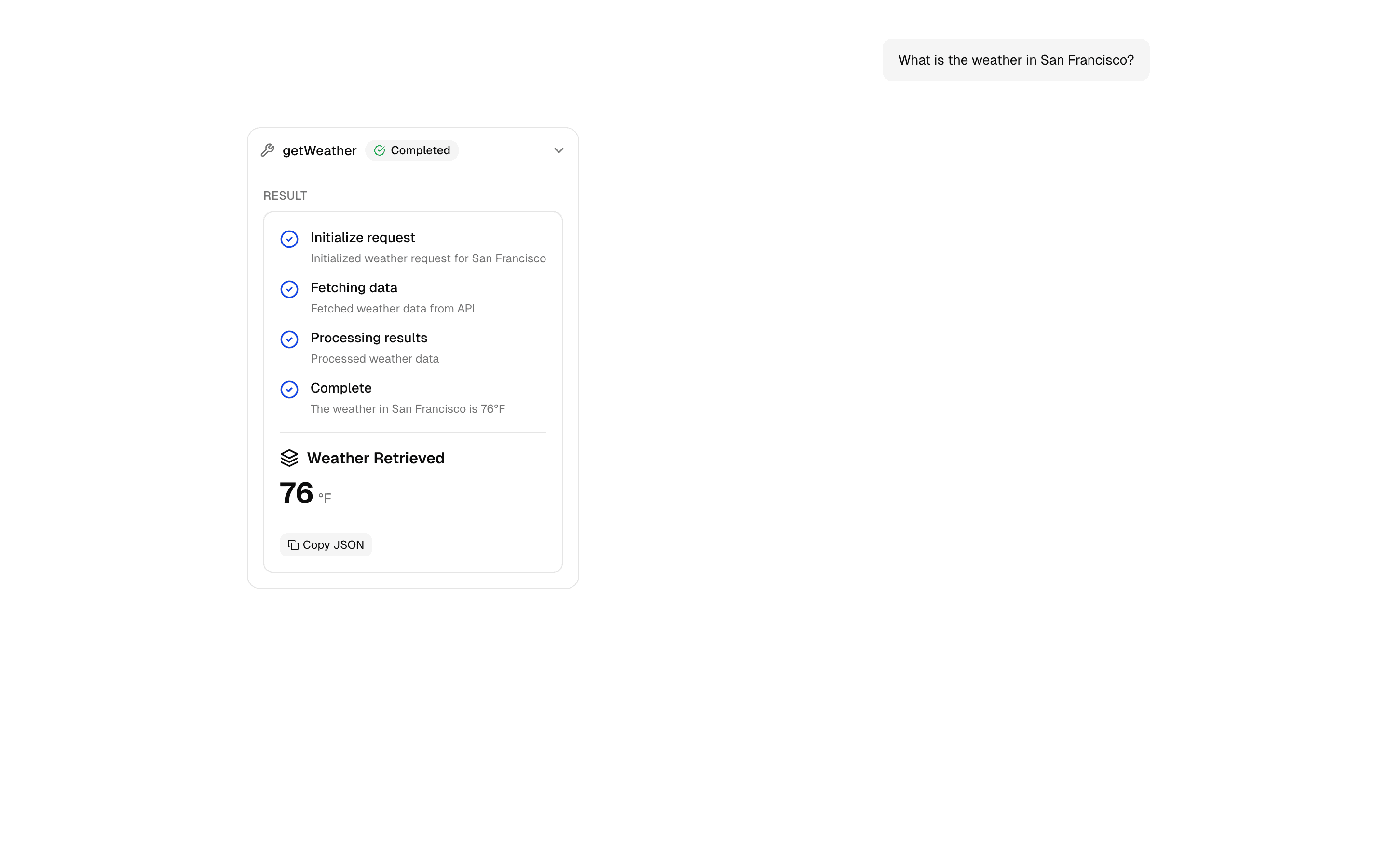The height and width of the screenshot is (868, 1389).
Task: Click the wrench icon next to getWeather
Action: click(x=268, y=150)
